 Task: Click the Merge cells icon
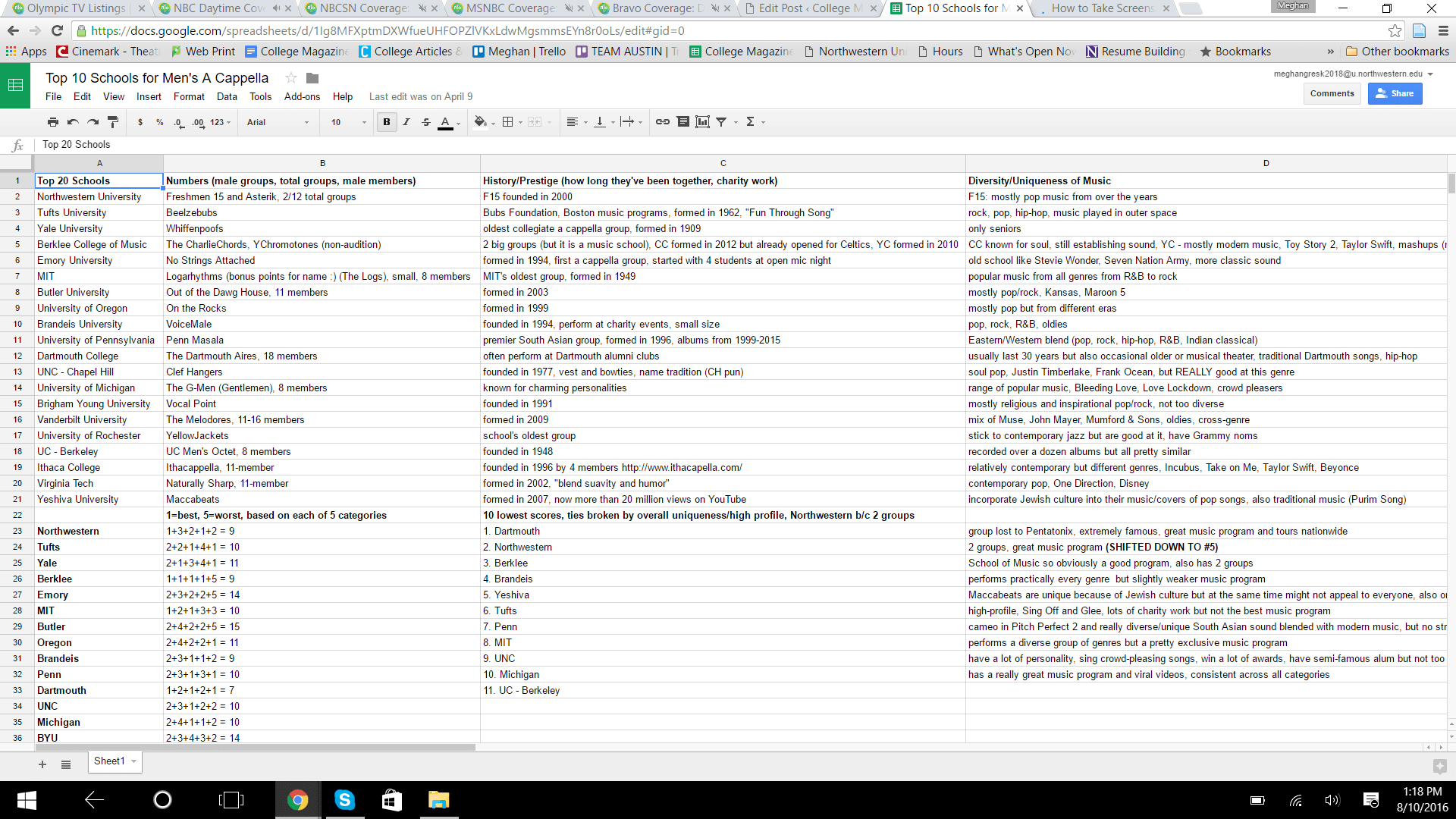tap(535, 122)
